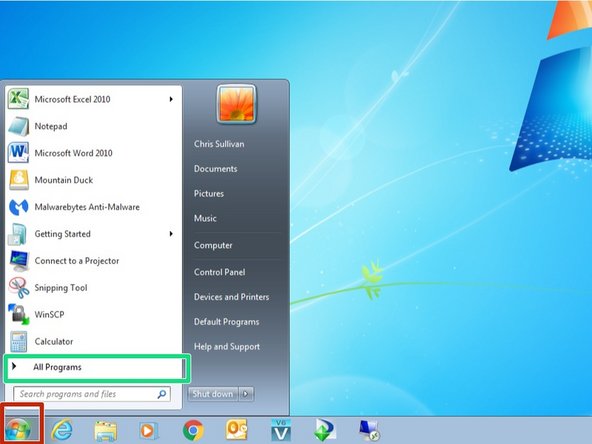The image size is (592, 444).
Task: Click the WinSCP icon
Action: pyautogui.click(x=18, y=314)
